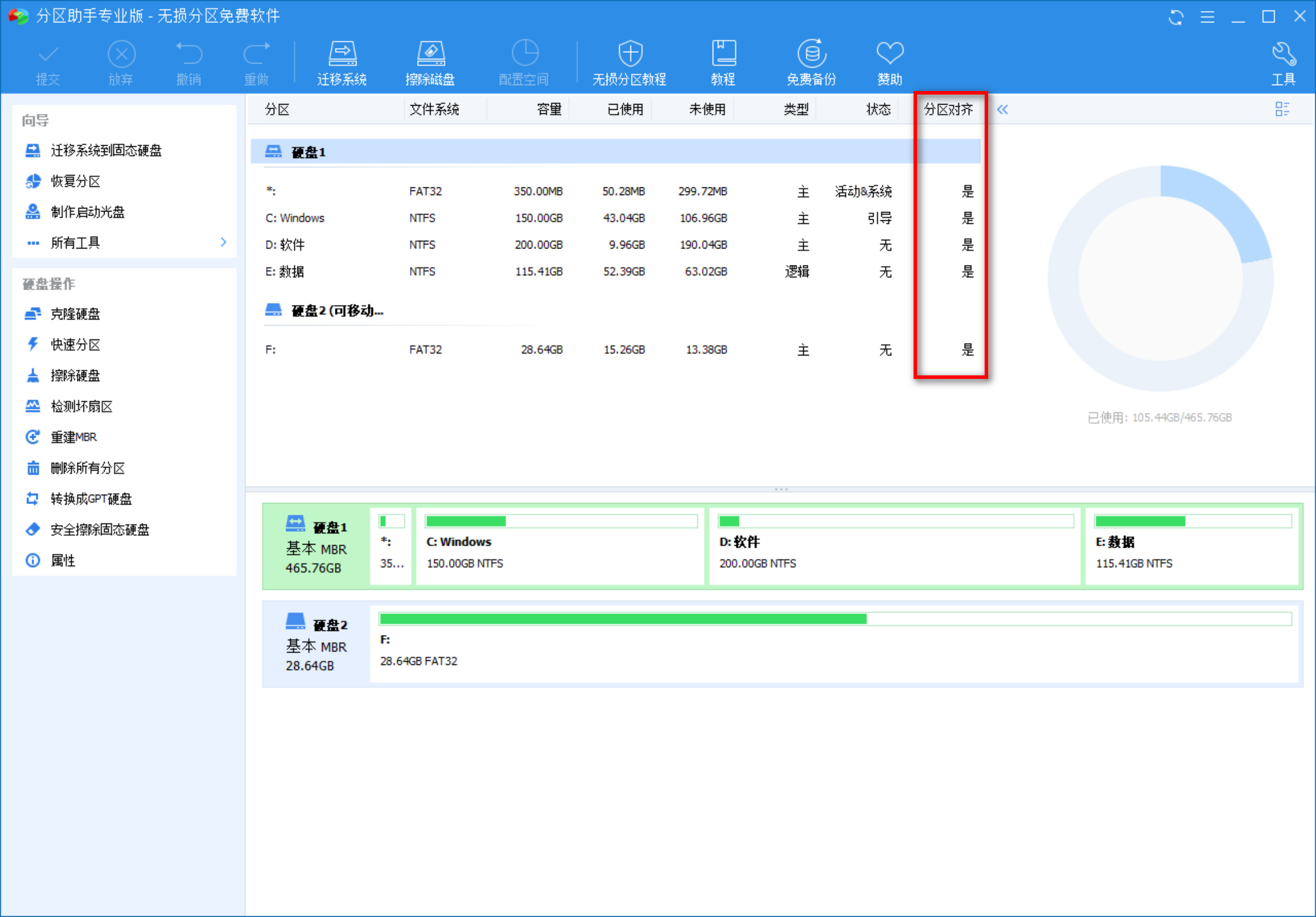Click the panel splitter handle dots
This screenshot has width=1316, height=917.
[x=781, y=489]
